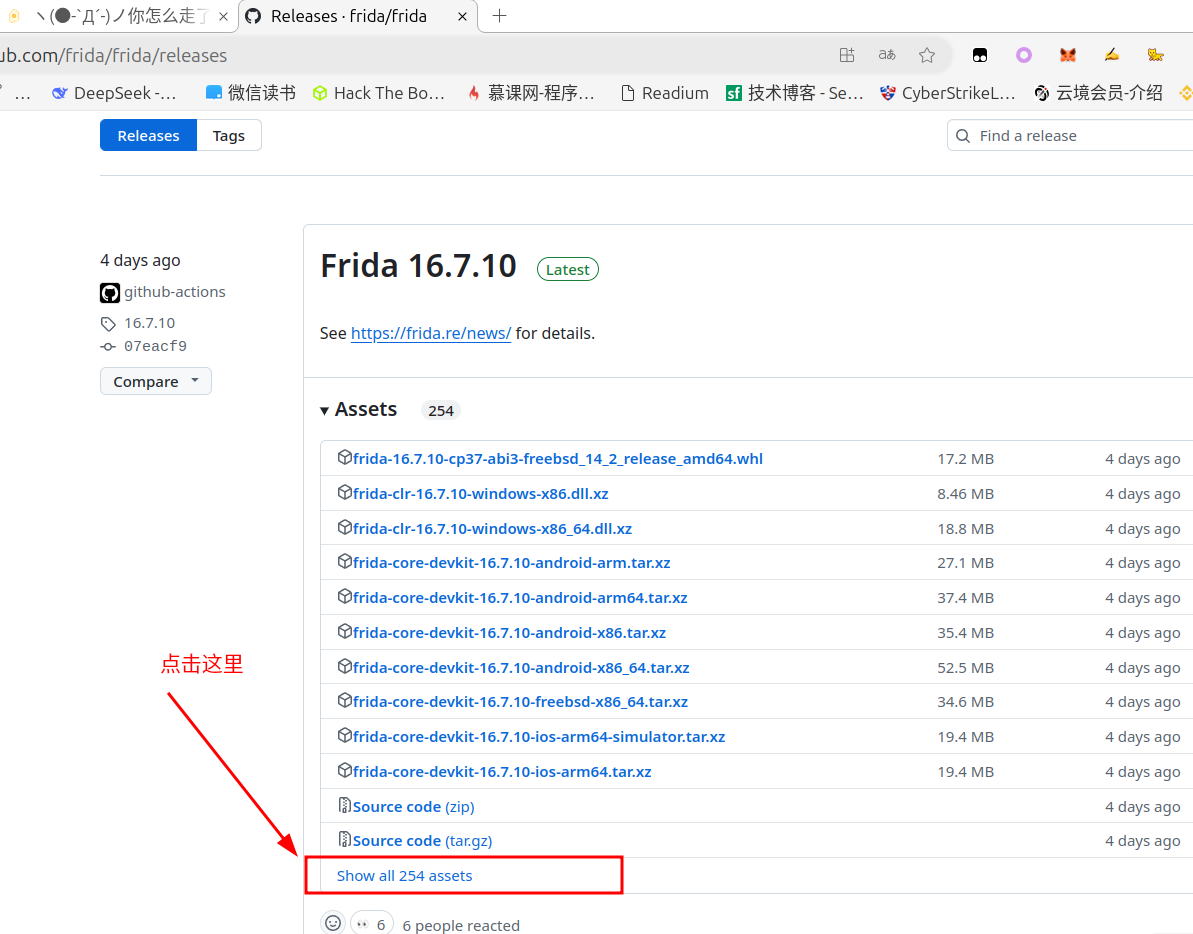
Task: Open a new browser tab with plus button
Action: point(500,16)
